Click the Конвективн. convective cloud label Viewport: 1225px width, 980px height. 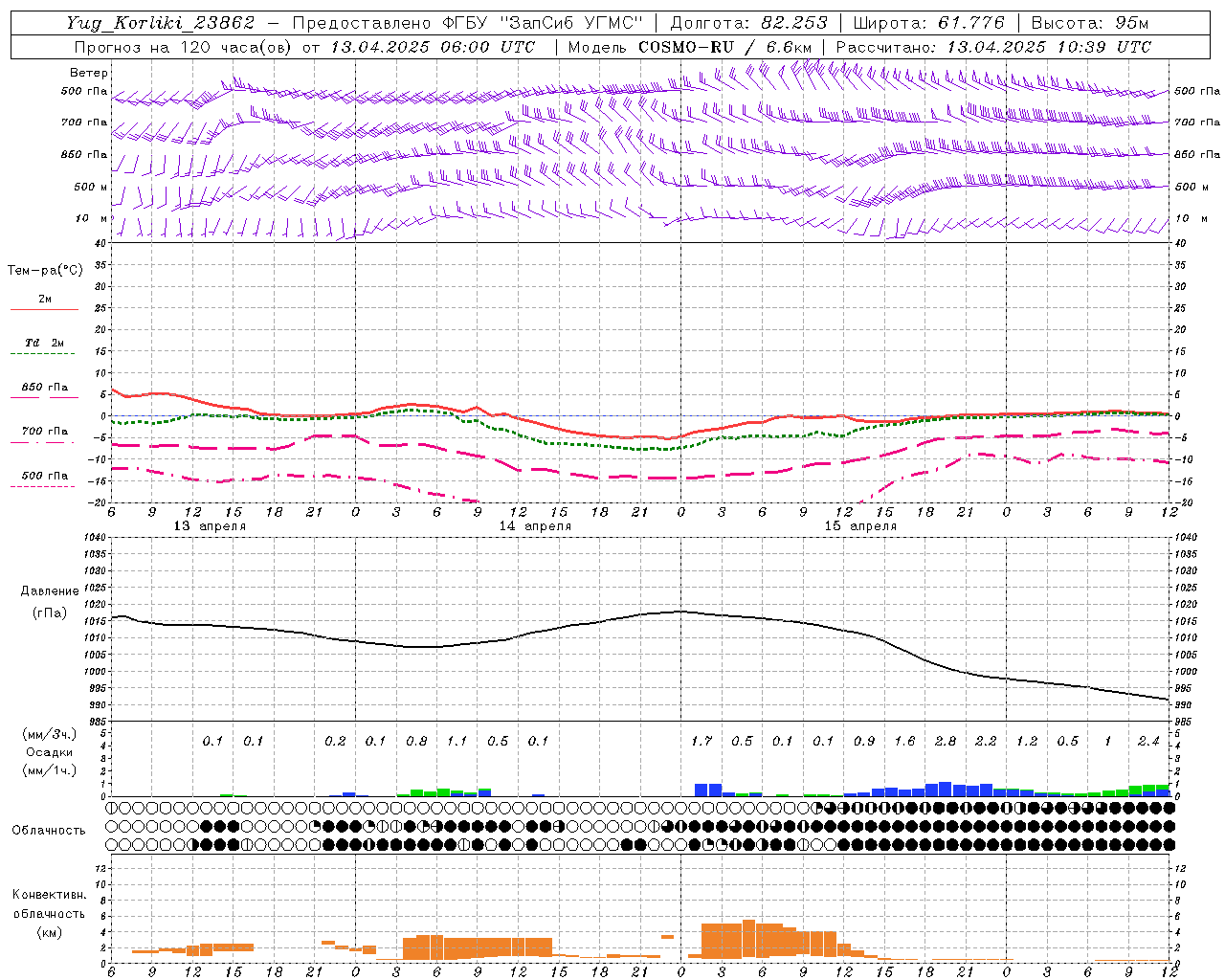tap(49, 895)
